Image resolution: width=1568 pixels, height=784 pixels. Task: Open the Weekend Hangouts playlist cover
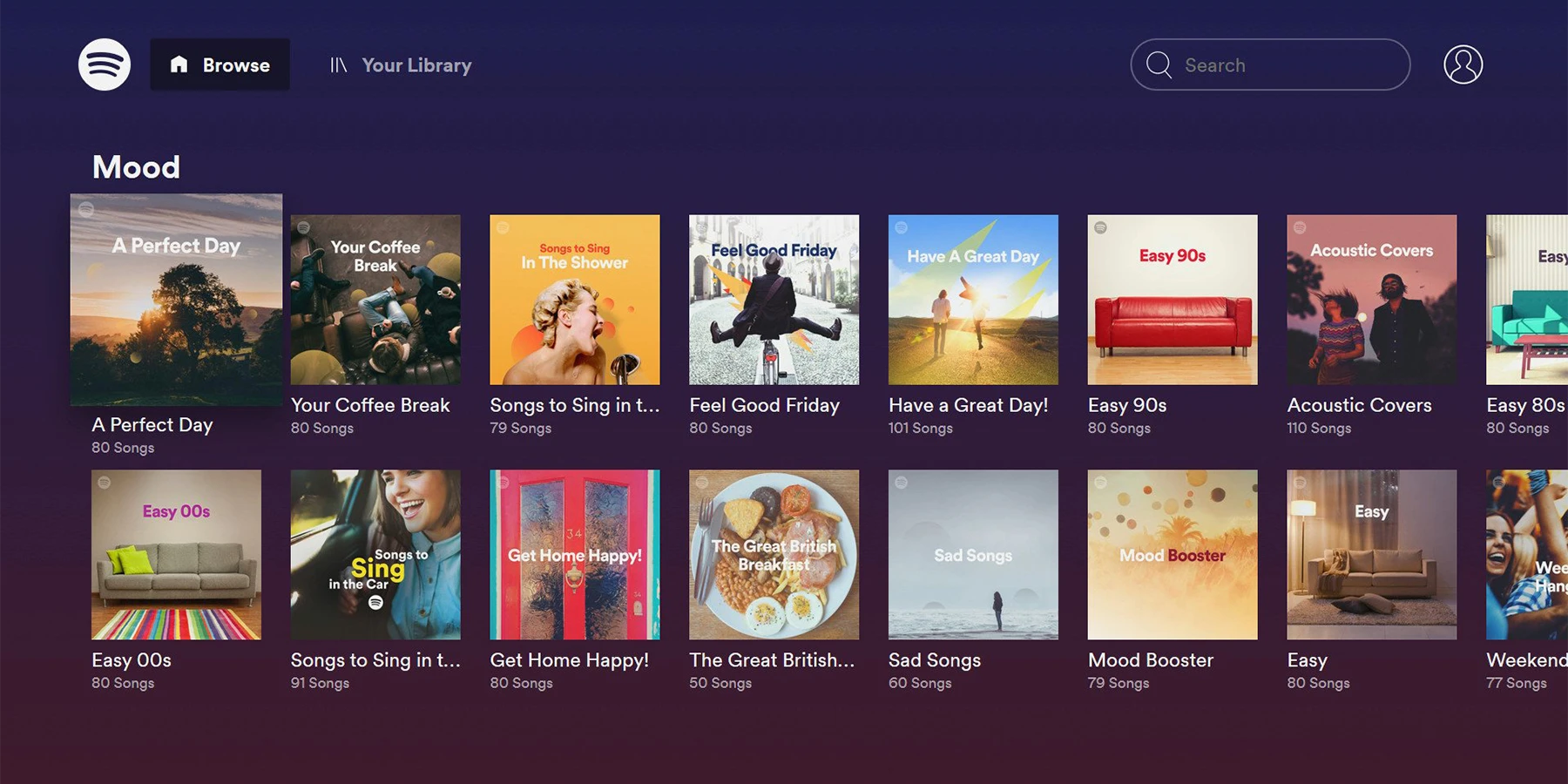pyautogui.click(x=1527, y=555)
